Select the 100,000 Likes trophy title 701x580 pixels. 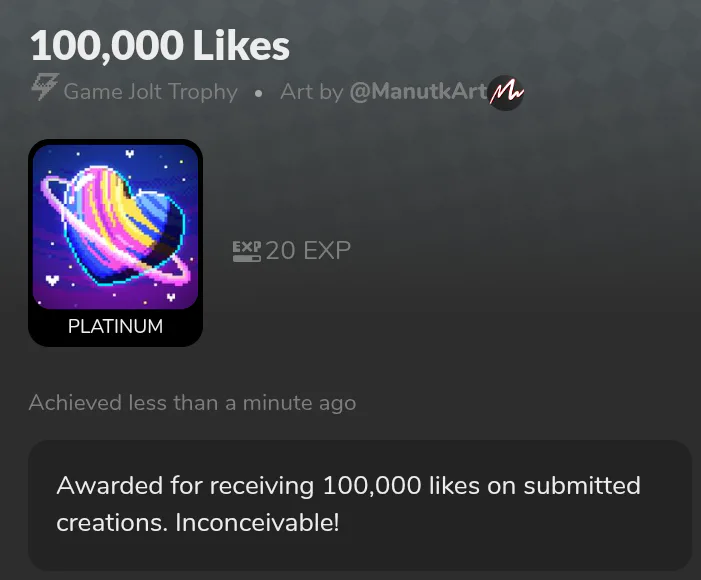tap(160, 46)
